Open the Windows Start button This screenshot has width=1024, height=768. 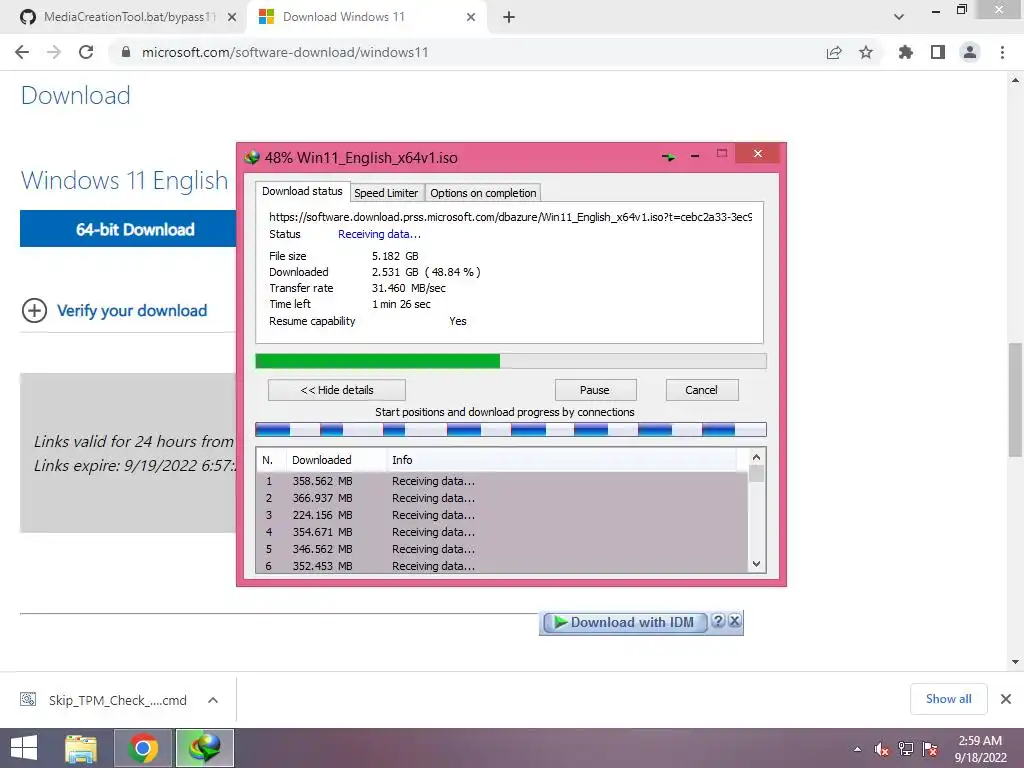click(x=24, y=748)
